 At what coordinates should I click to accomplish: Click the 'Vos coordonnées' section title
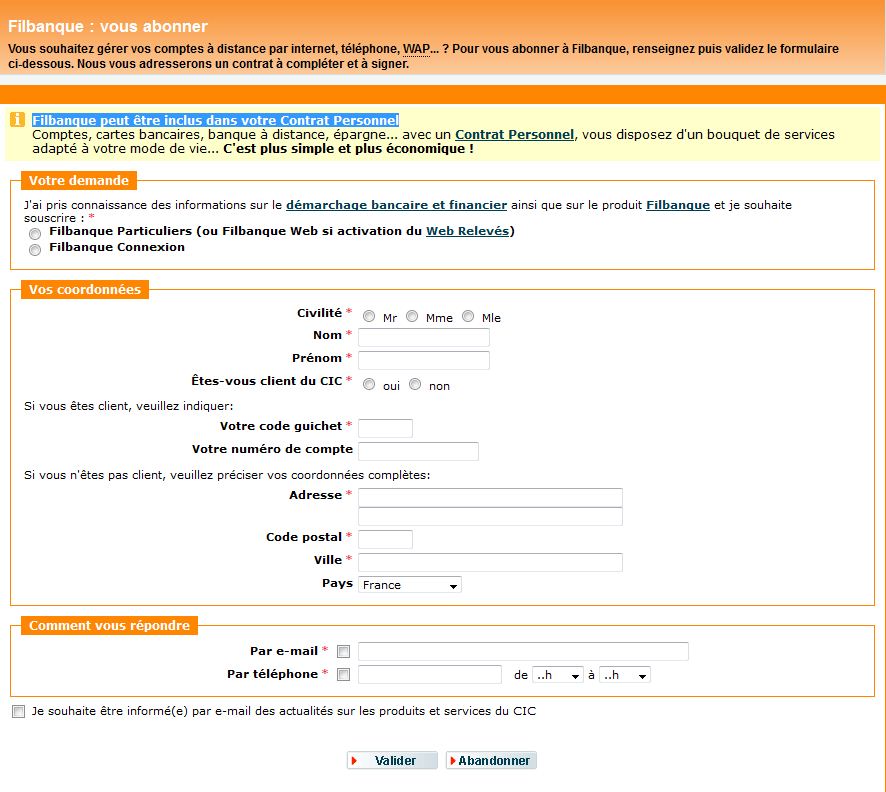[x=85, y=289]
